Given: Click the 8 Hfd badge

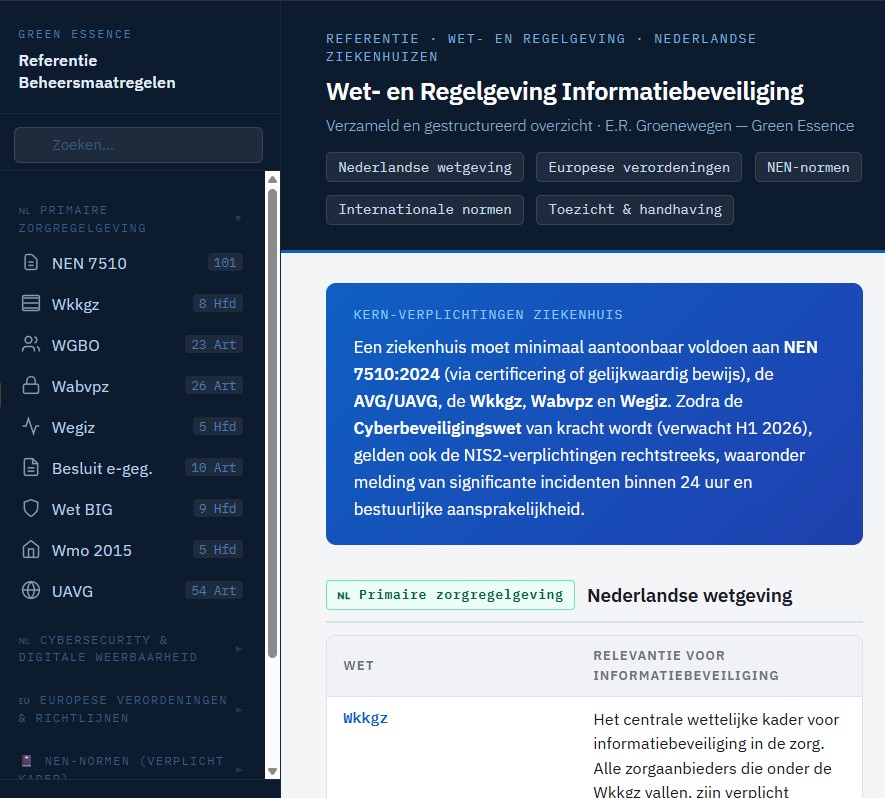Looking at the screenshot, I should tap(217, 304).
